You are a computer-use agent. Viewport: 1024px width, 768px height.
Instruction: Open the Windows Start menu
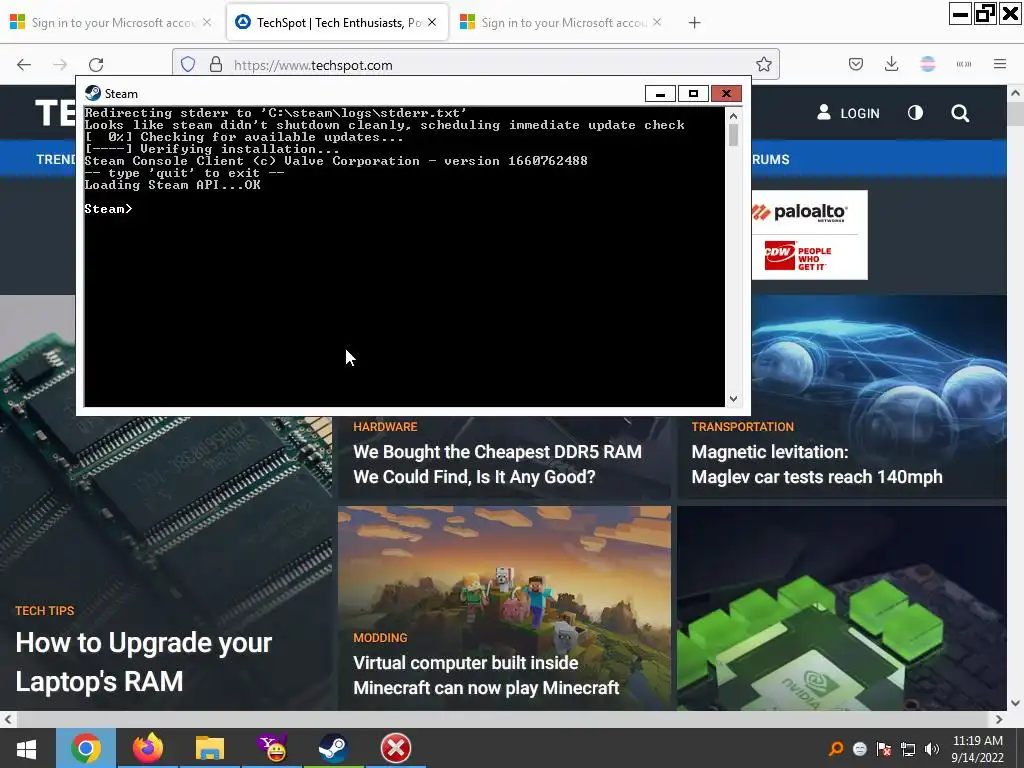tap(26, 748)
